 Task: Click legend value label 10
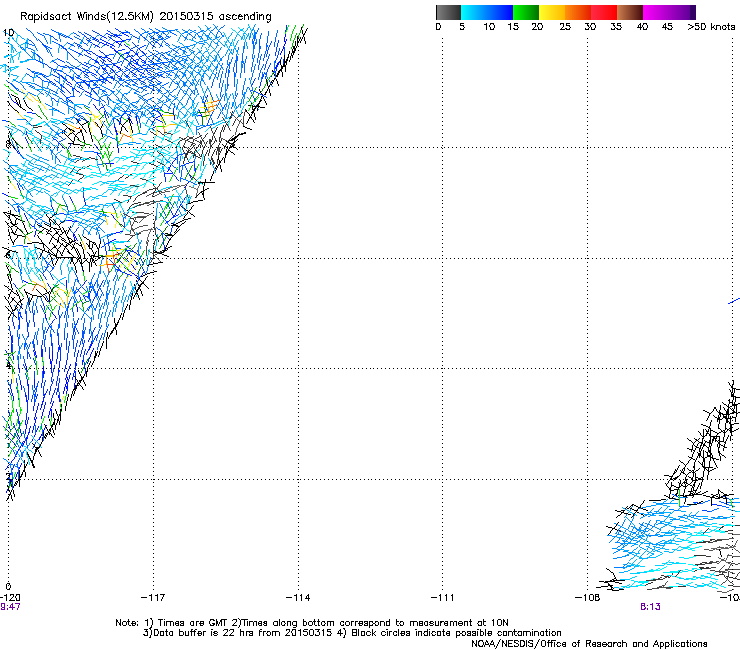coord(489,27)
